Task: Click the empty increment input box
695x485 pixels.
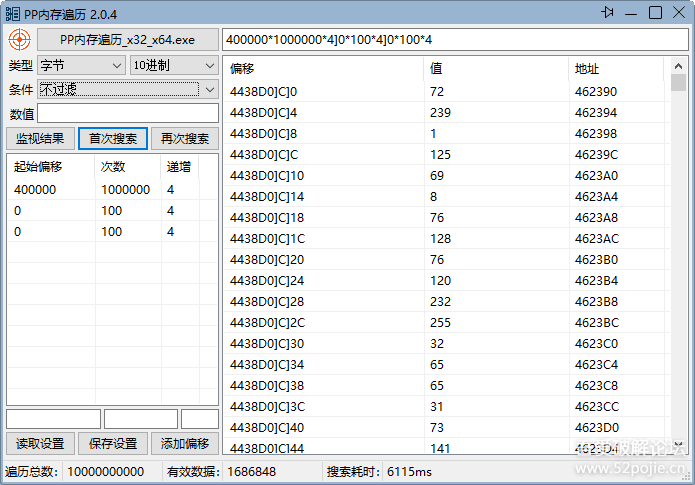Action: click(200, 419)
